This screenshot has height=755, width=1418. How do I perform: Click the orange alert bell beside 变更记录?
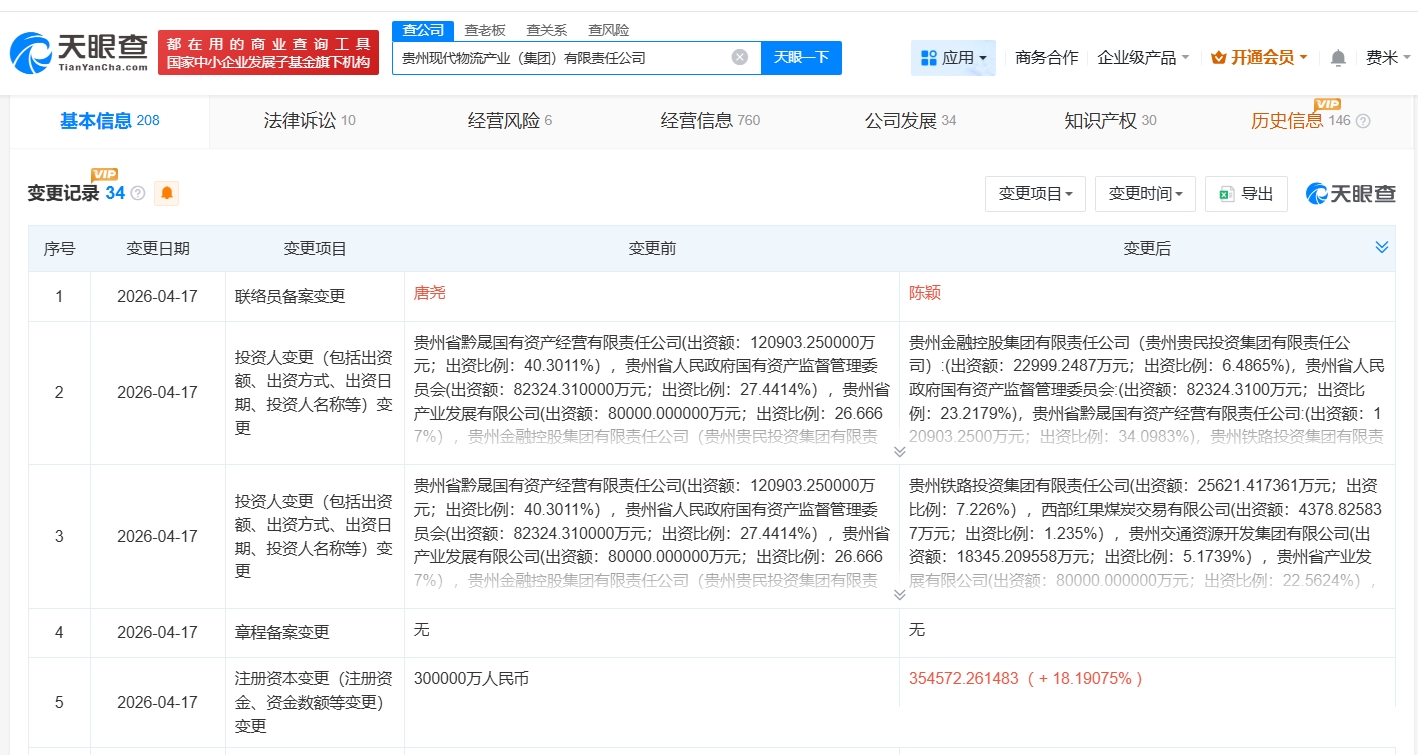[x=167, y=193]
